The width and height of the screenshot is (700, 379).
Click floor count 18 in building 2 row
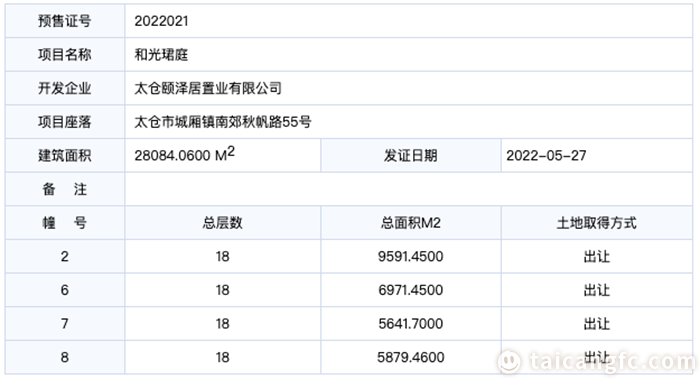[x=223, y=256]
